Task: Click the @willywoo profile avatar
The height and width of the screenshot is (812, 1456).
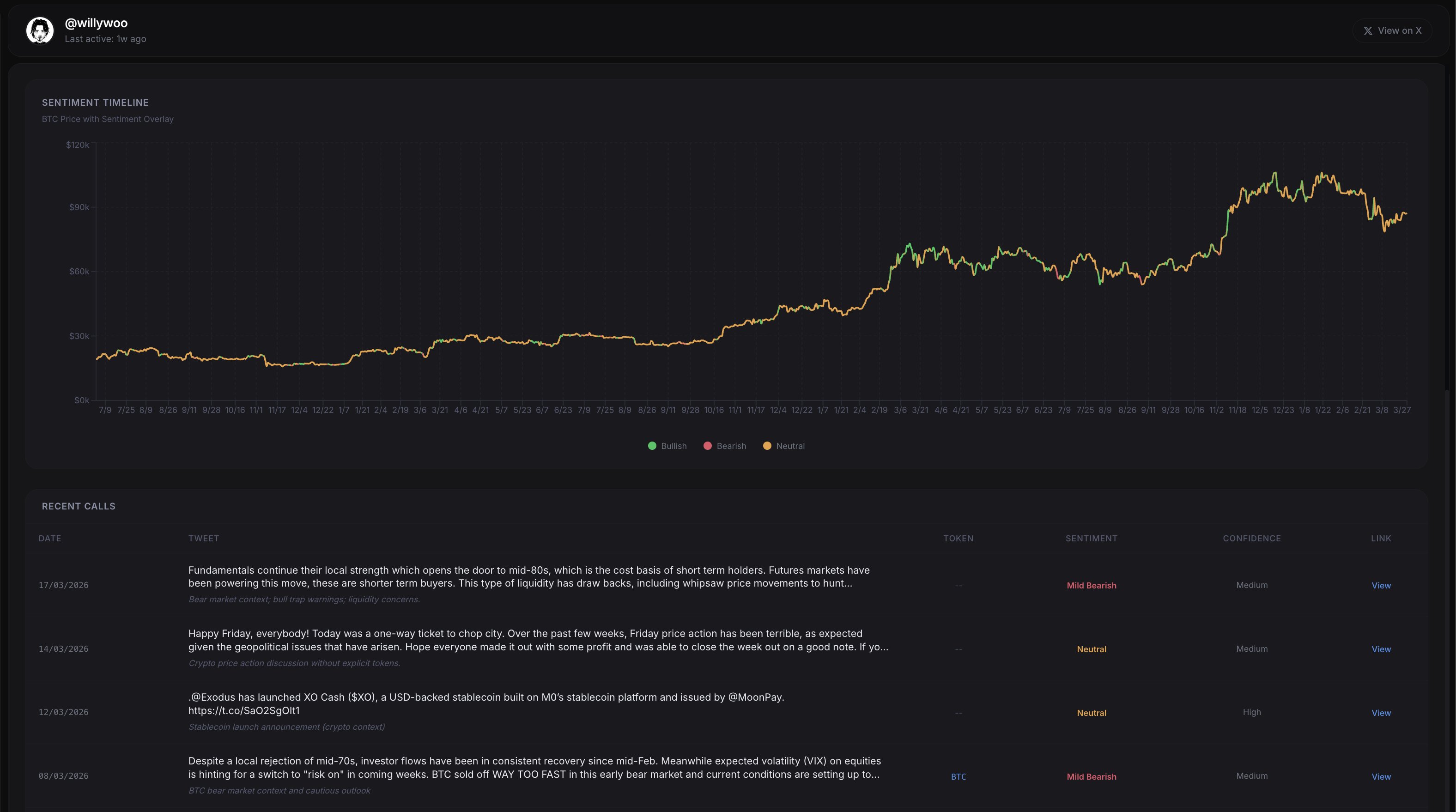Action: point(40,30)
